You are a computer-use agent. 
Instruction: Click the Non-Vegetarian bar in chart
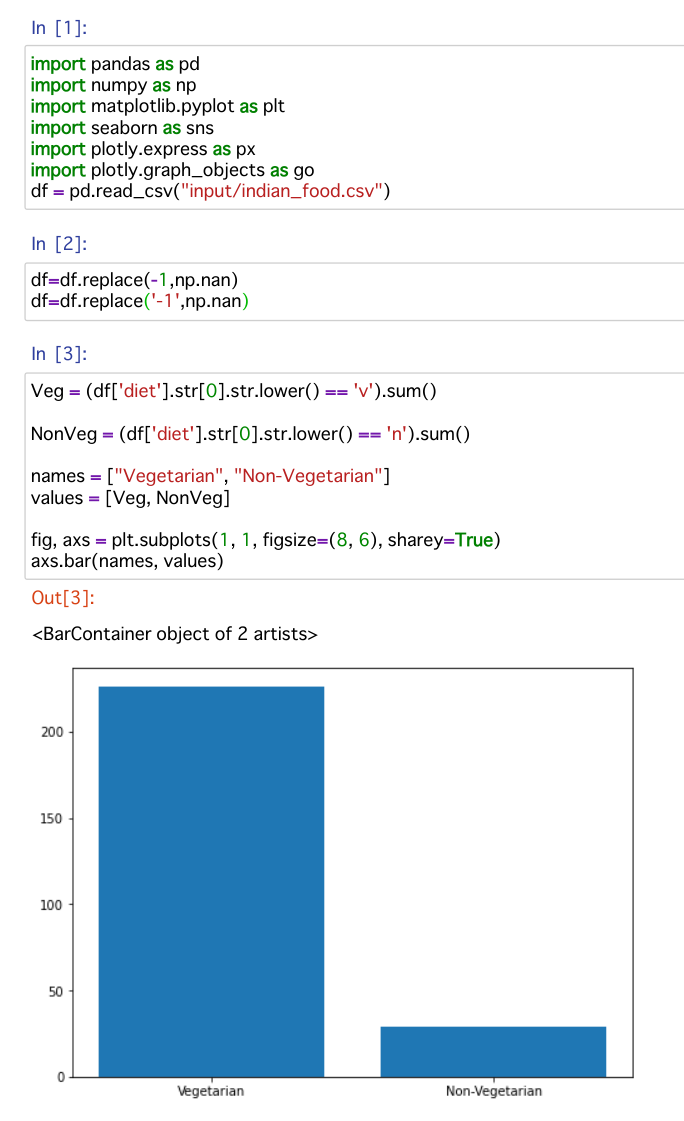tap(493, 1052)
